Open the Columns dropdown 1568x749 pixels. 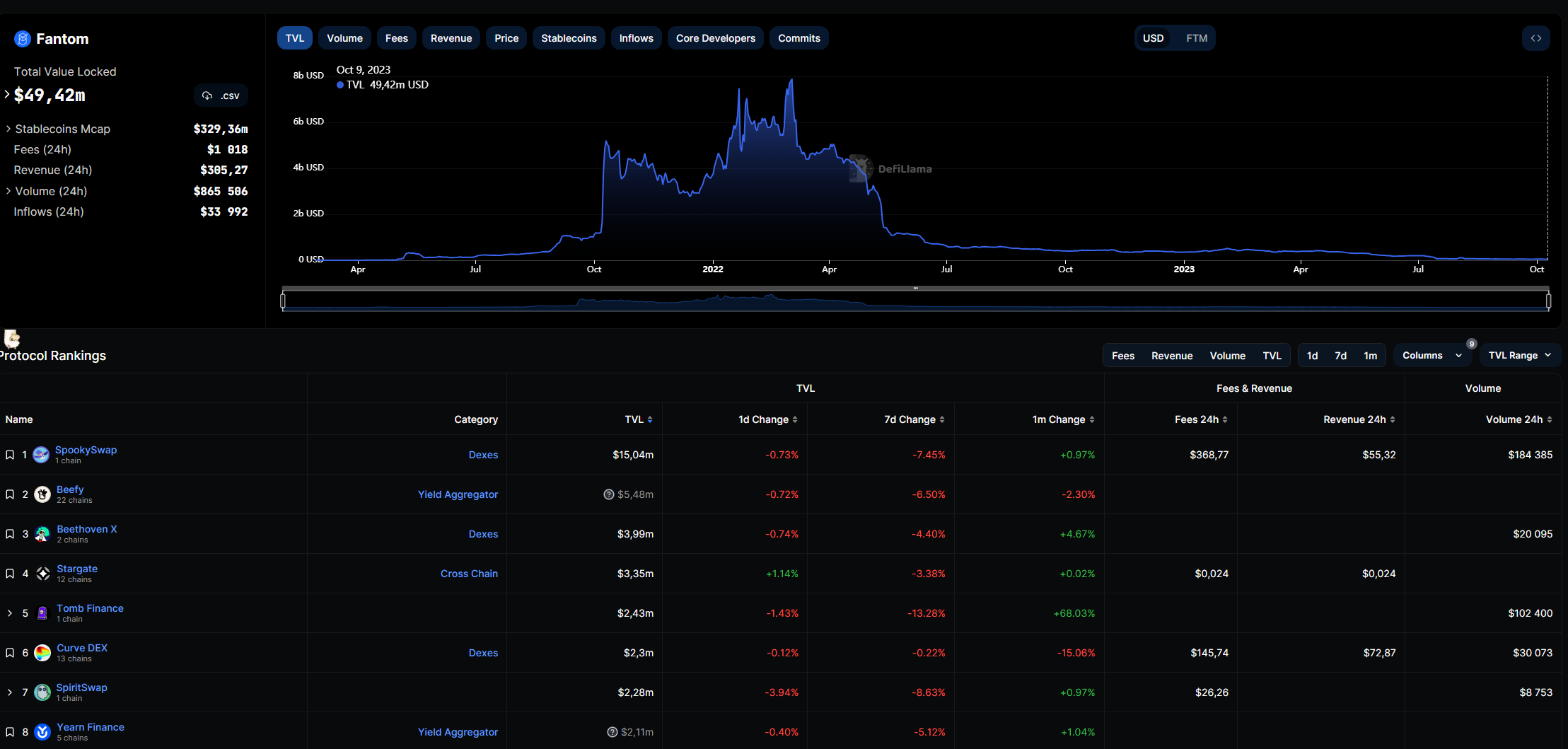1431,356
